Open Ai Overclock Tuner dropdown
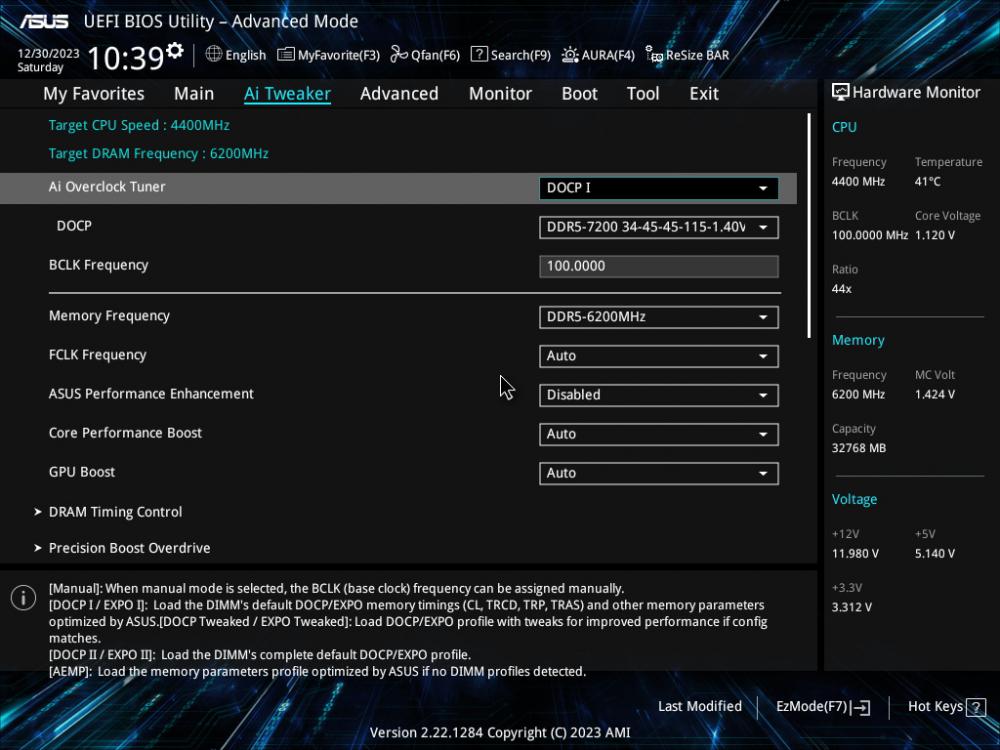This screenshot has width=1000, height=750. 658,188
